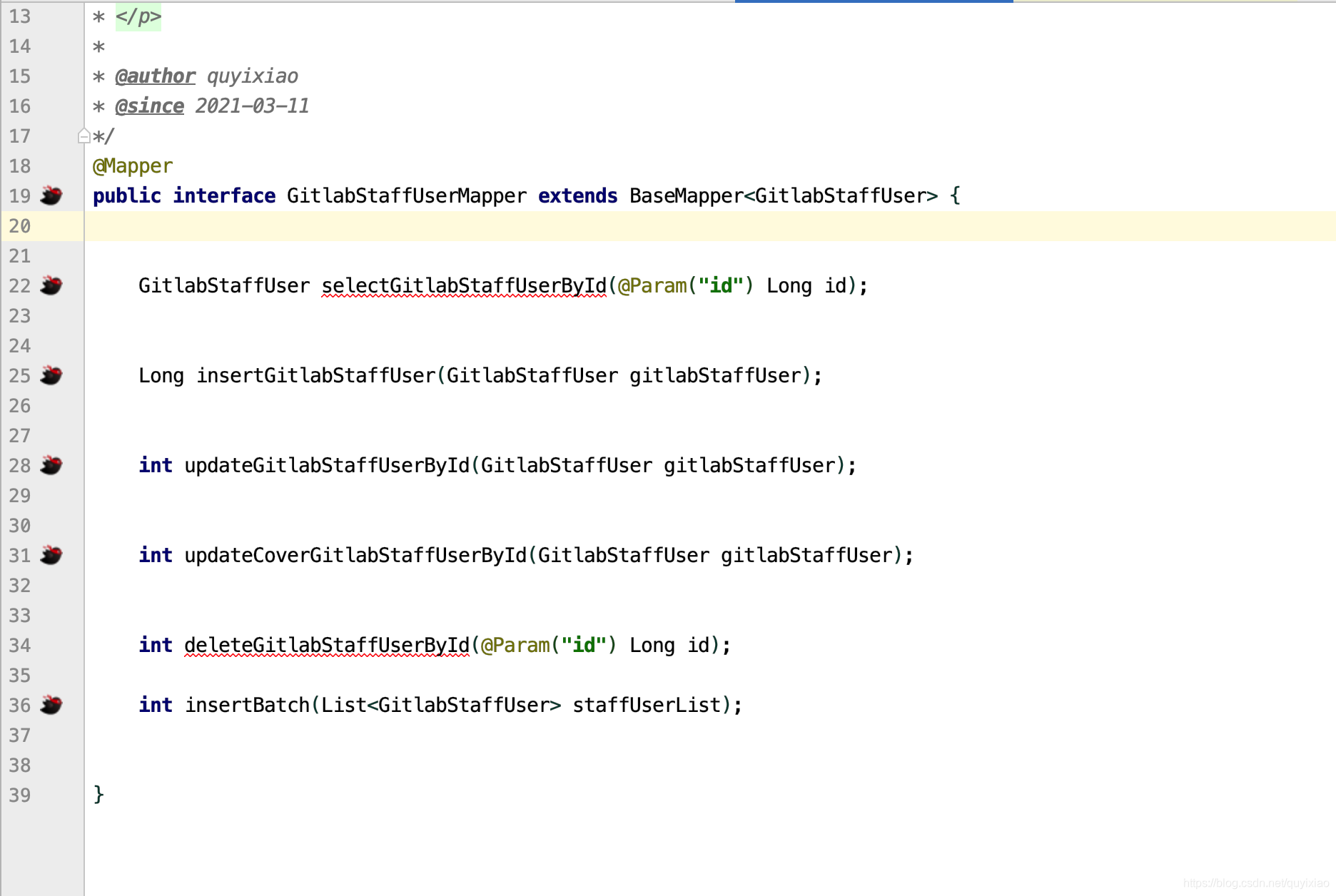Click the 'interface' keyword on line 19
1336x896 pixels.
point(224,195)
